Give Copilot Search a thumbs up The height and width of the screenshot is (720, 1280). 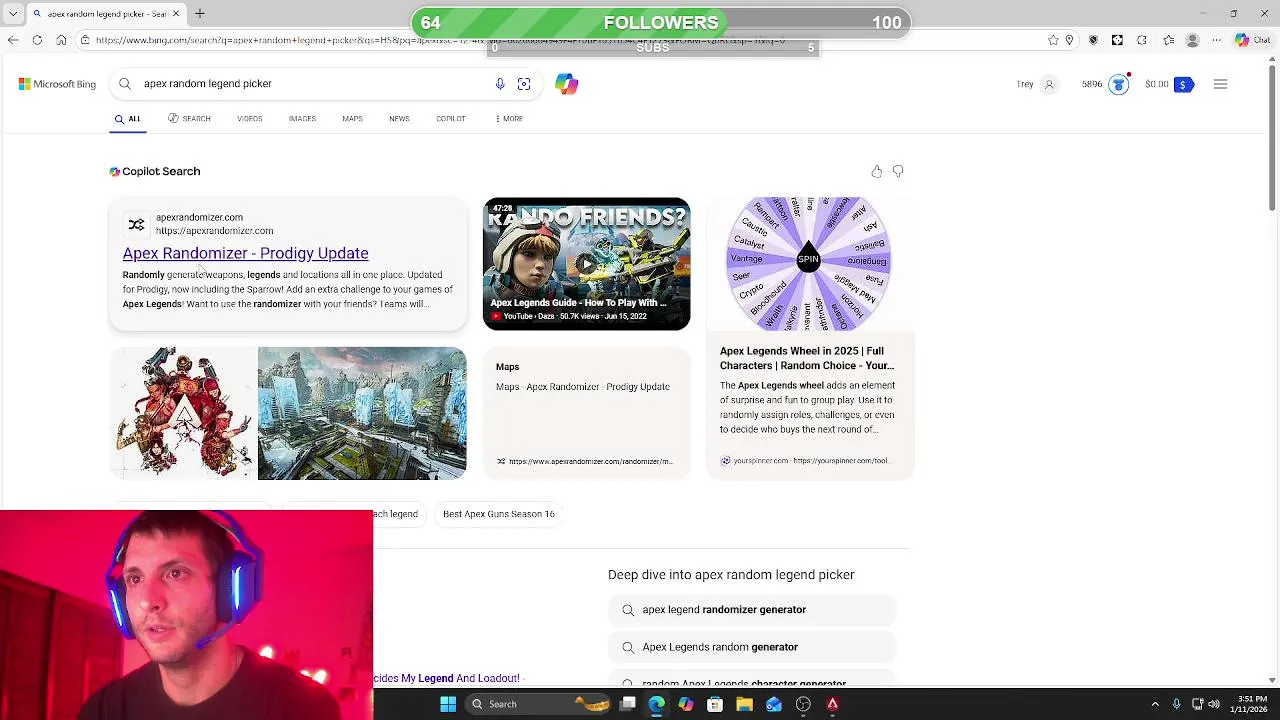click(x=877, y=172)
